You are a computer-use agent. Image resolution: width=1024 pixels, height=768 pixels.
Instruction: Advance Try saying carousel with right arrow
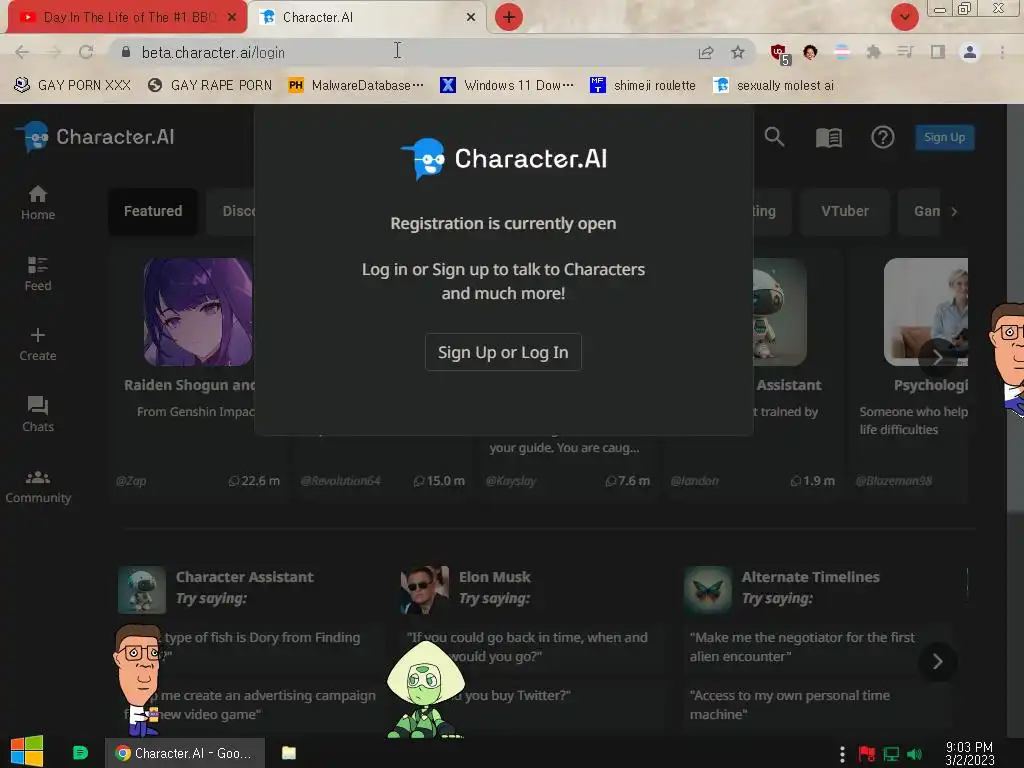click(x=937, y=662)
